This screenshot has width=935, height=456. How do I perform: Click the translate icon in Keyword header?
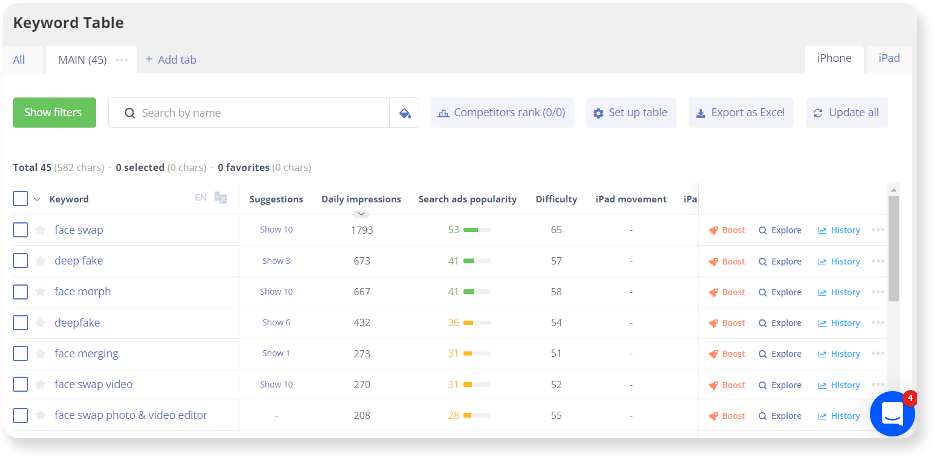(x=221, y=198)
